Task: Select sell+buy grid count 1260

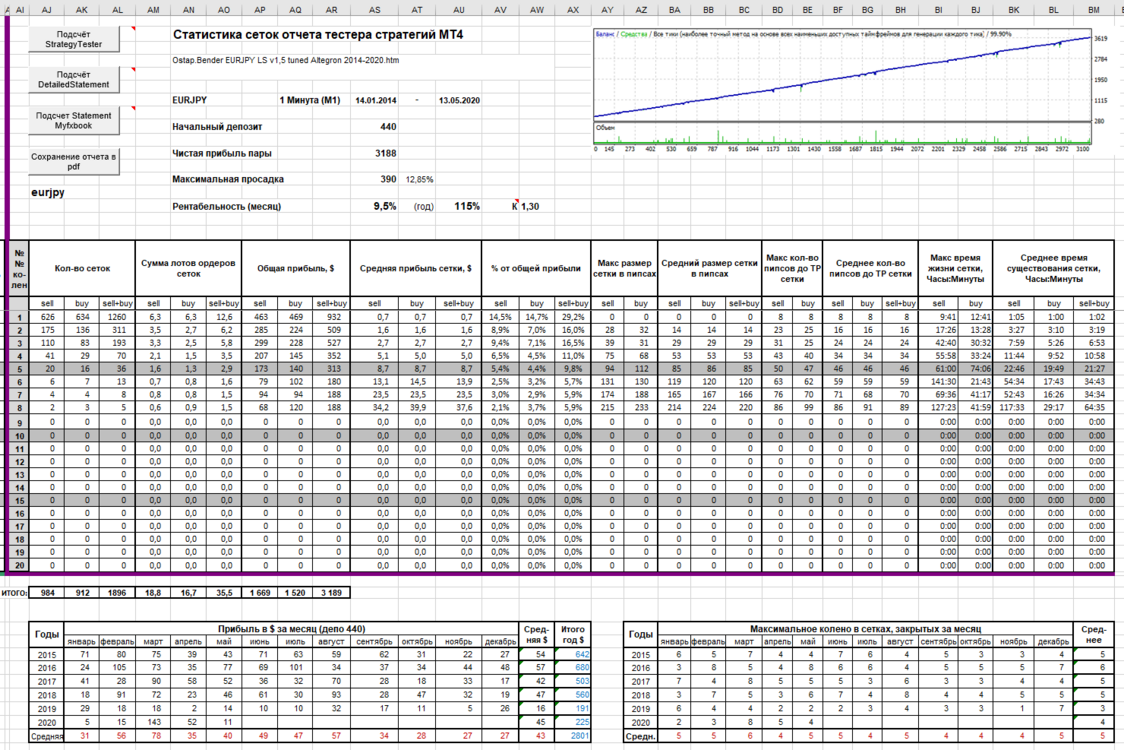Action: click(117, 317)
